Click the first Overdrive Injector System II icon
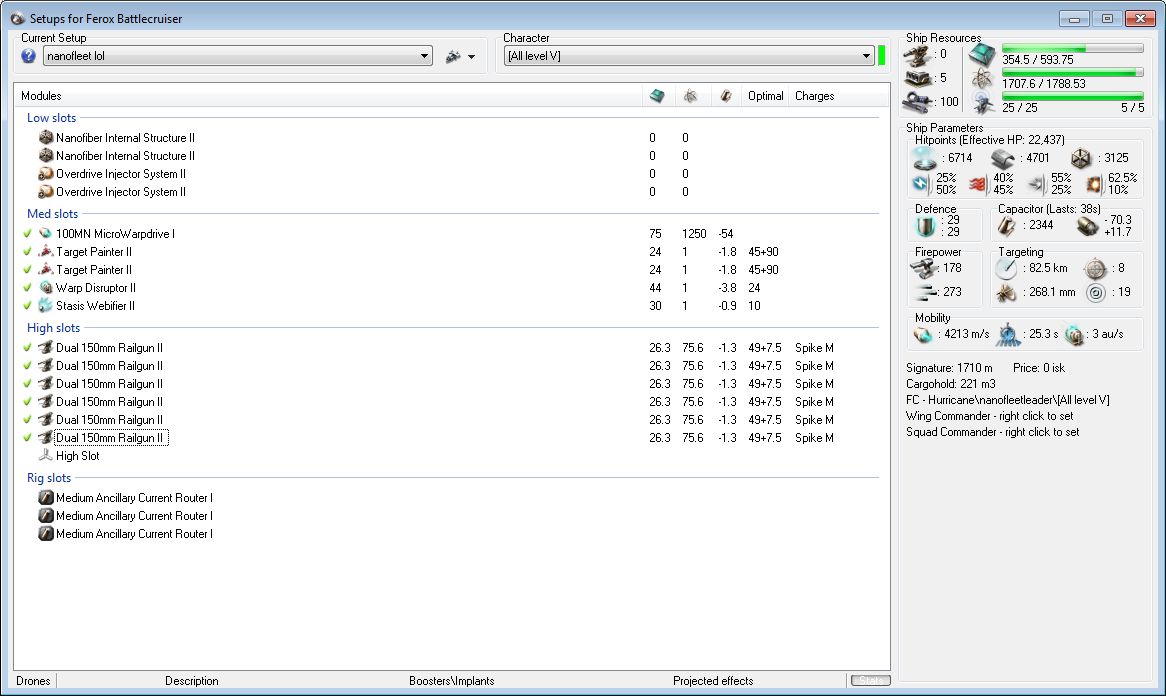Viewport: 1166px width, 696px height. click(46, 173)
